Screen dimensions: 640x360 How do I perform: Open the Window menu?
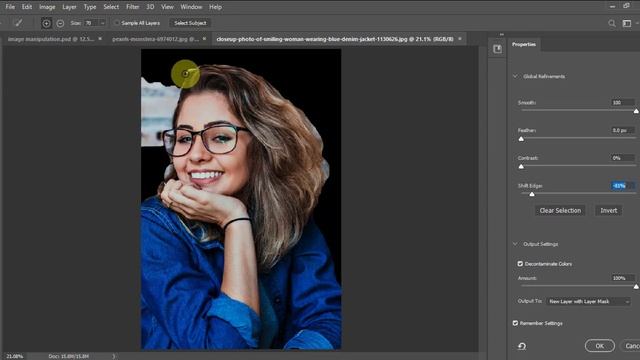tap(191, 7)
